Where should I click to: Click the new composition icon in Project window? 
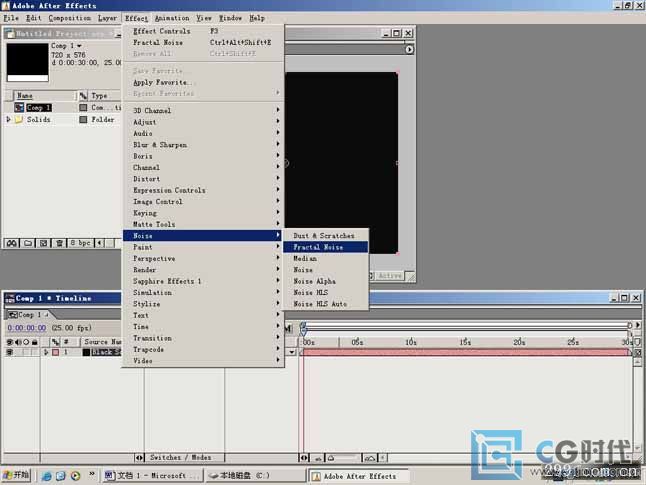(43, 243)
